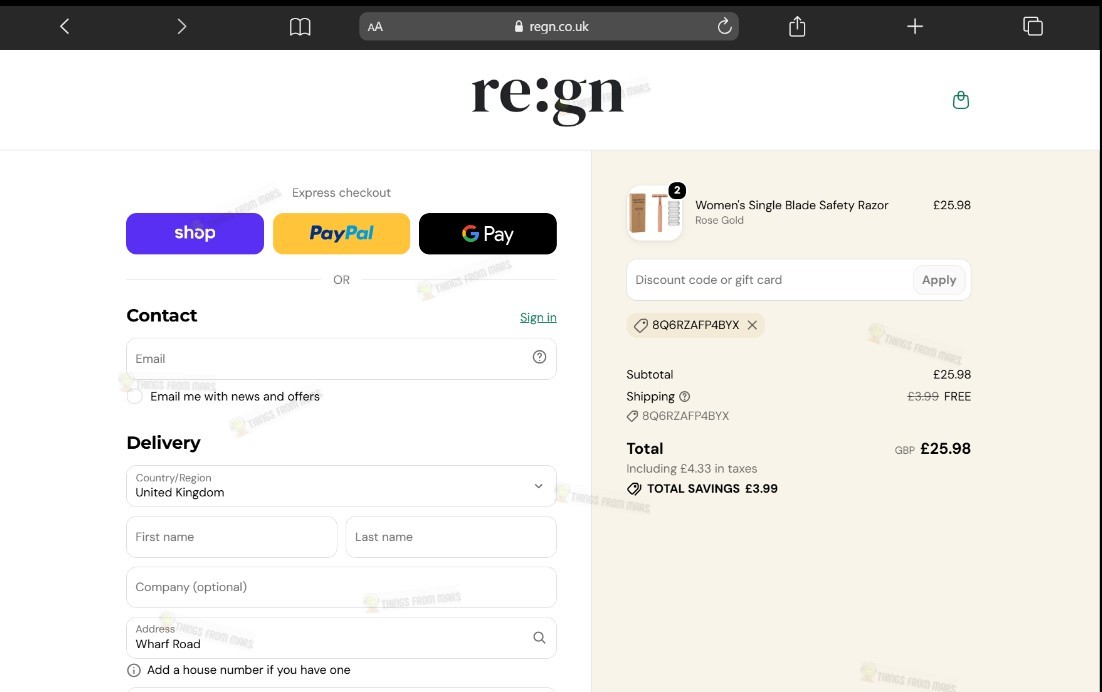Pay with Shop Pay button
Viewport: 1102px width, 692px height.
tap(195, 233)
